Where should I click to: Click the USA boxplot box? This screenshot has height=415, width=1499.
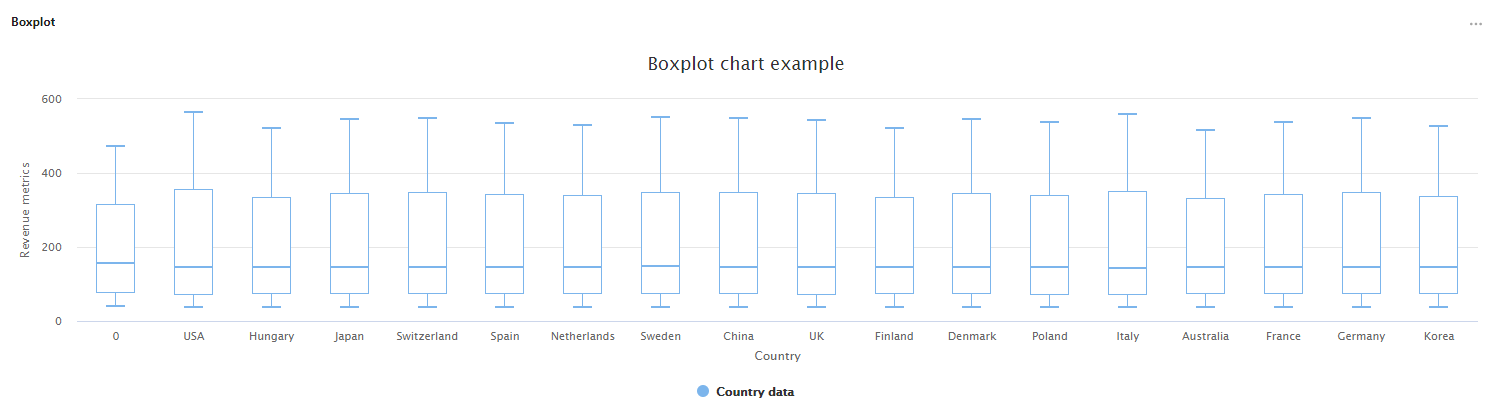(194, 240)
